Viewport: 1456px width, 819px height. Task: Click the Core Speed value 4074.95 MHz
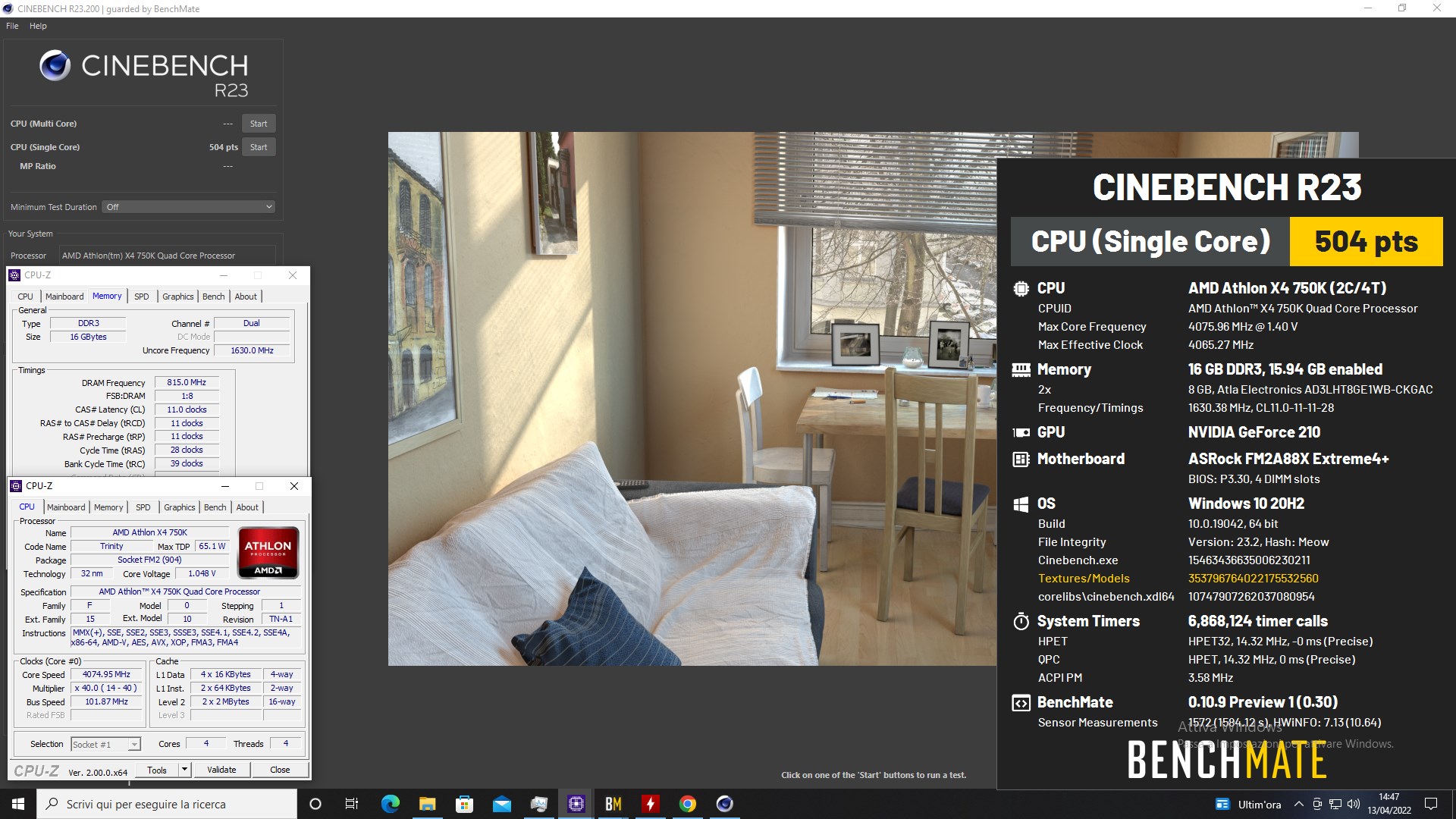click(x=106, y=674)
